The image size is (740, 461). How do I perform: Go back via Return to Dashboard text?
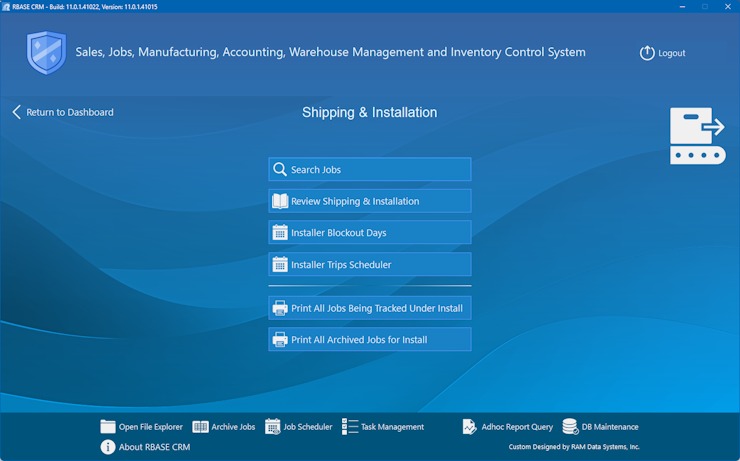point(70,112)
